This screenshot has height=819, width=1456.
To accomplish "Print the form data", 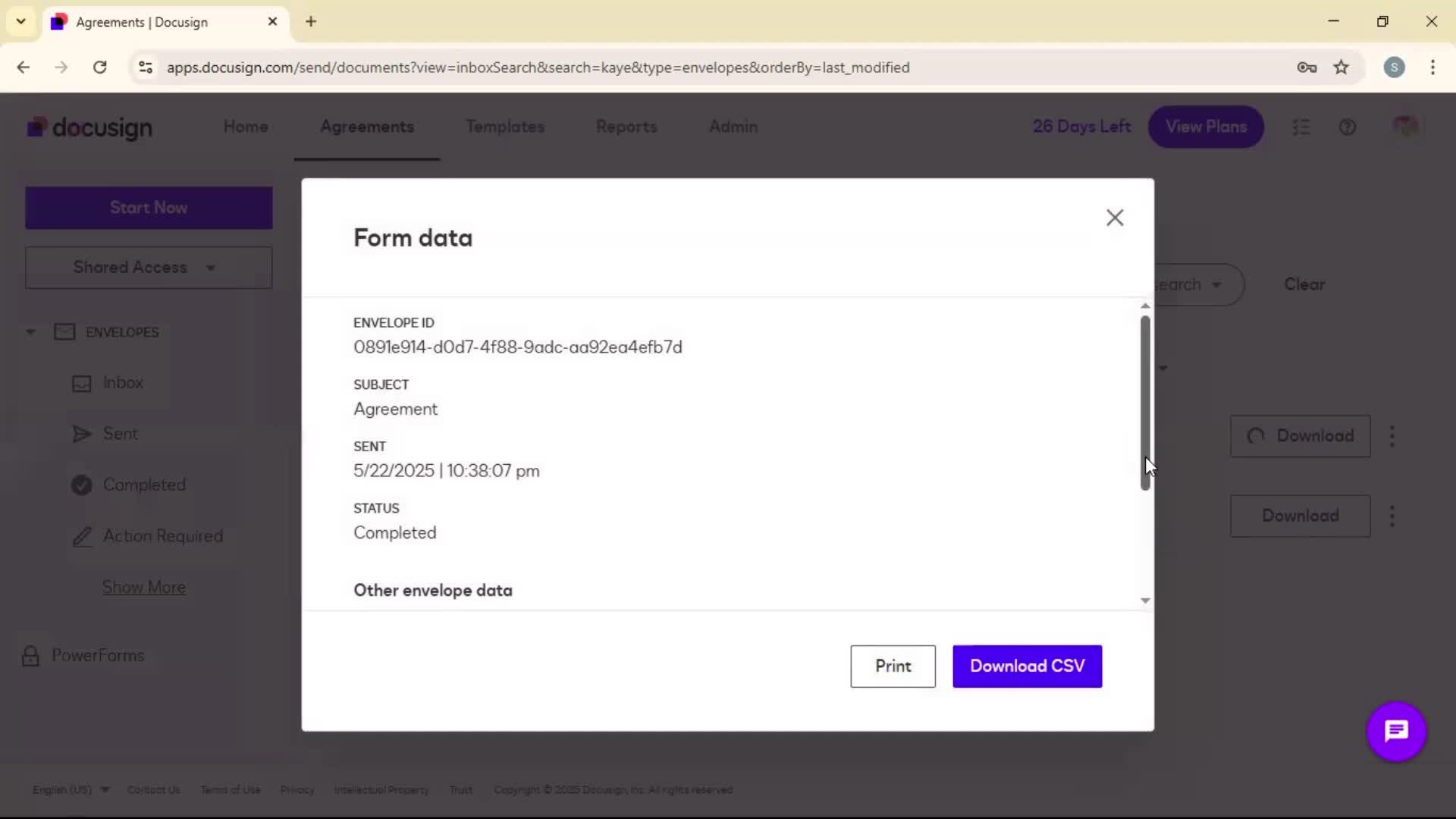I will [893, 666].
